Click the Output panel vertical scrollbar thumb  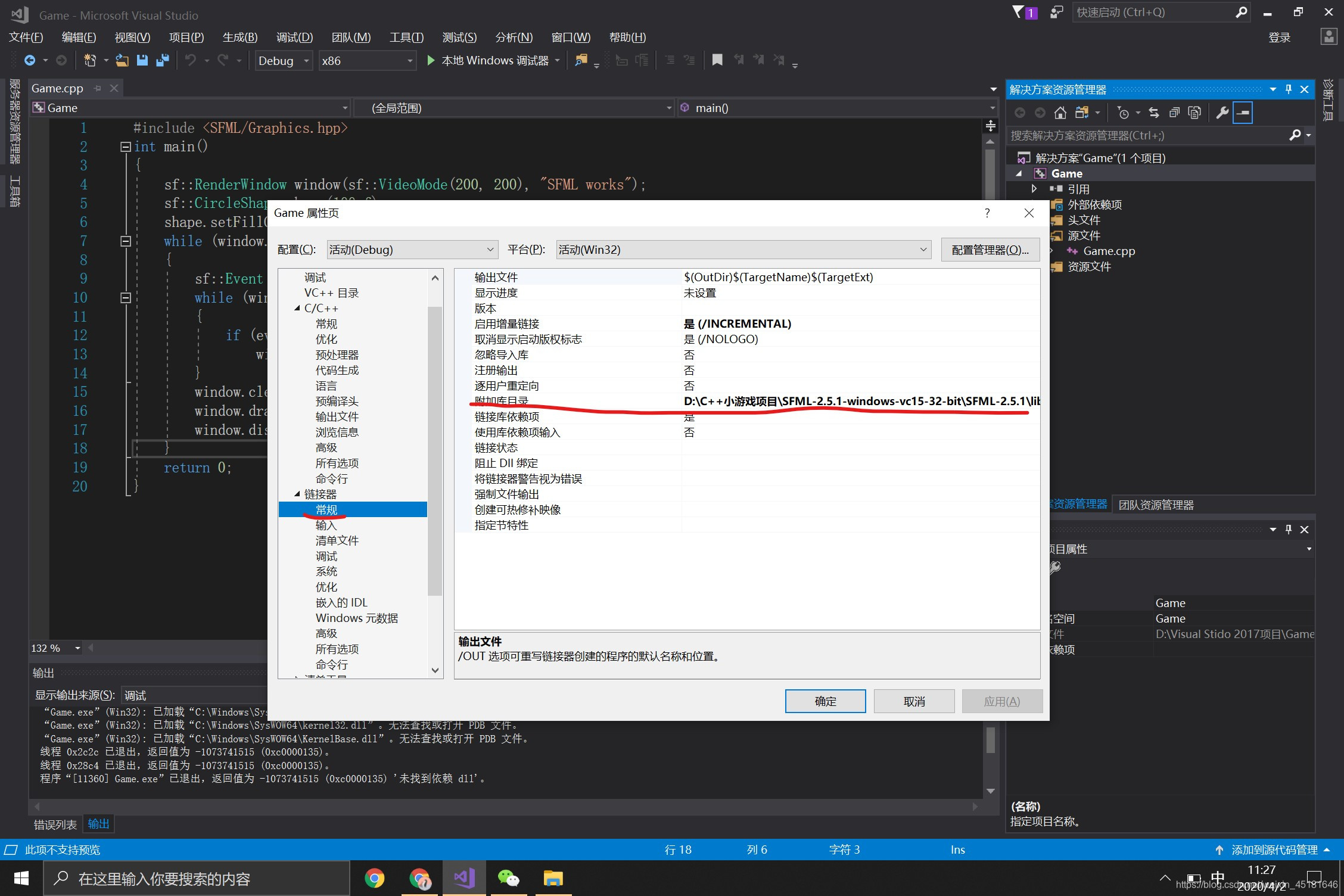point(990,740)
